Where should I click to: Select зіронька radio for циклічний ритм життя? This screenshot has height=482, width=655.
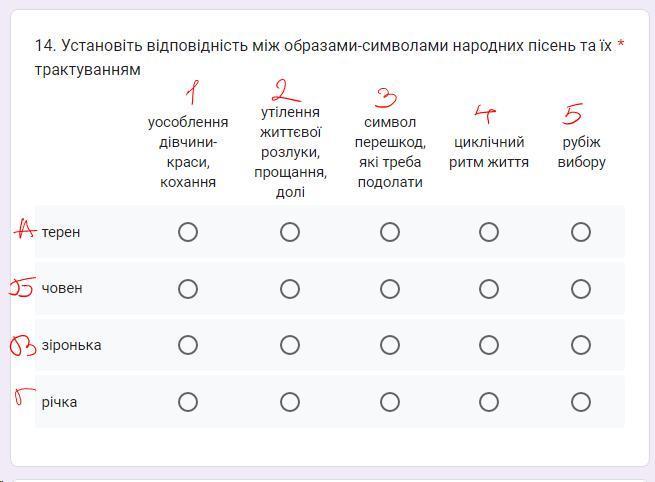pos(489,345)
